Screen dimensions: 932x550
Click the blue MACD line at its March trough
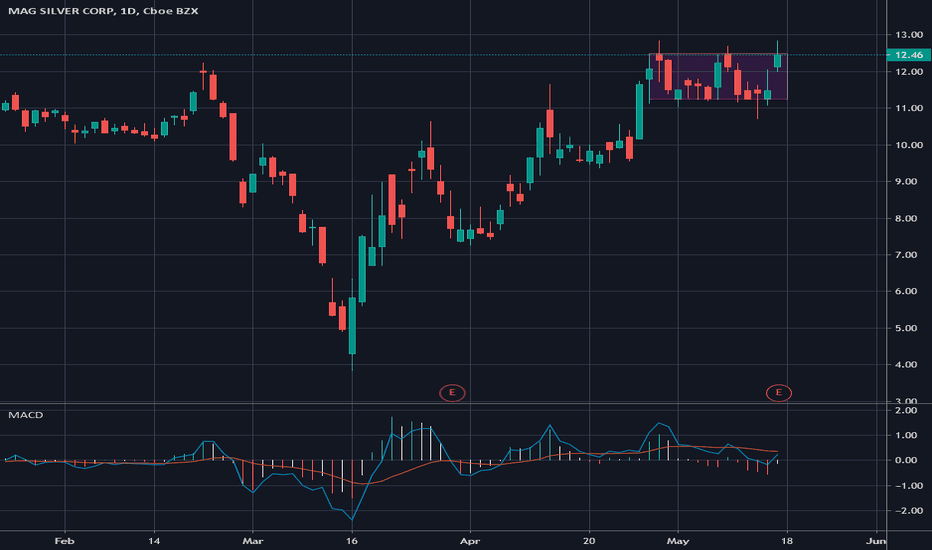click(352, 520)
